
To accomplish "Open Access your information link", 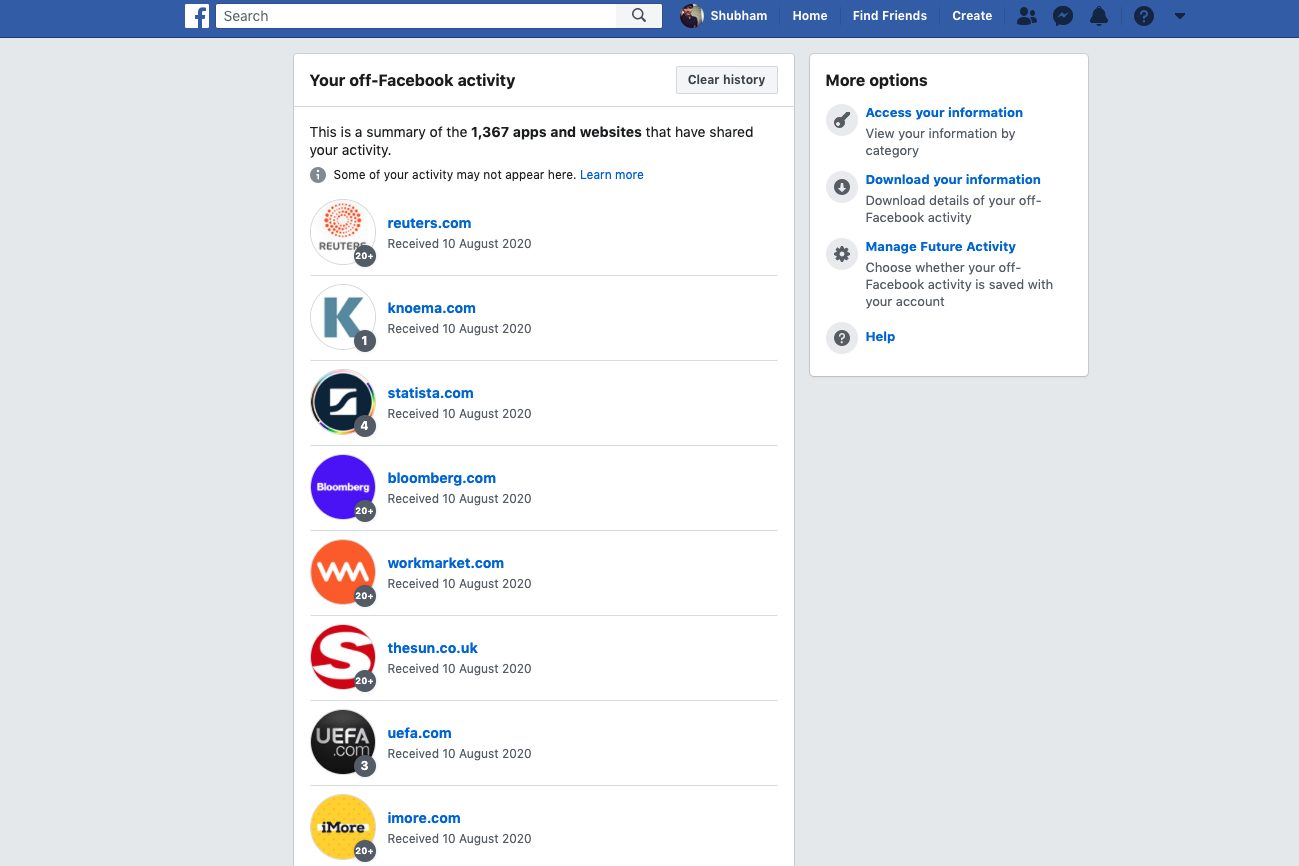I will point(944,113).
